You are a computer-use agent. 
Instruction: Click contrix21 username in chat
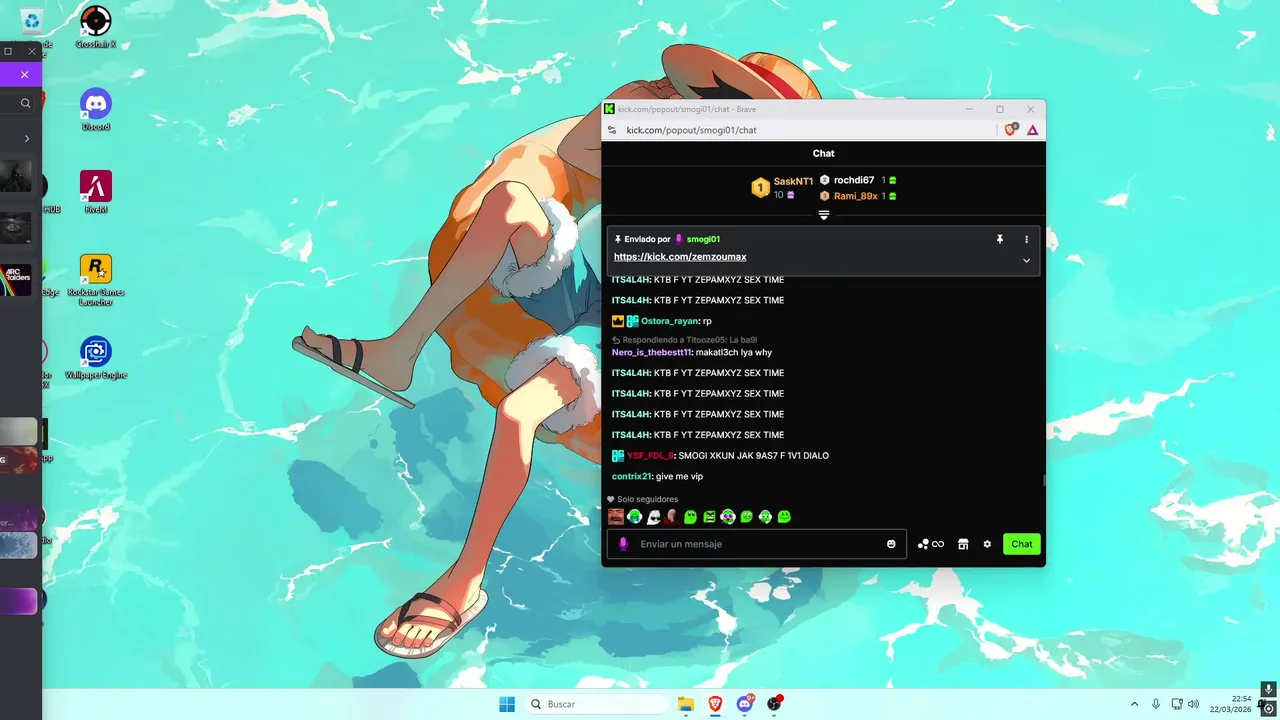point(632,476)
